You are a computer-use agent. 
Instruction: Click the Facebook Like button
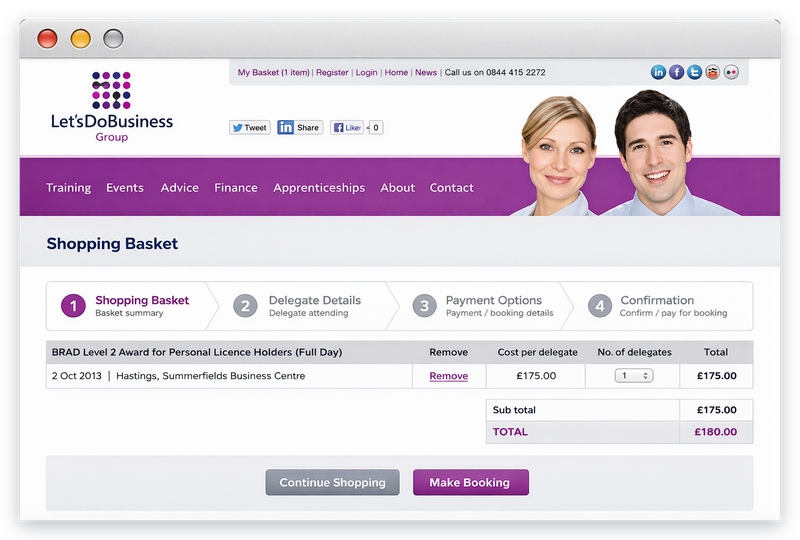pos(347,128)
